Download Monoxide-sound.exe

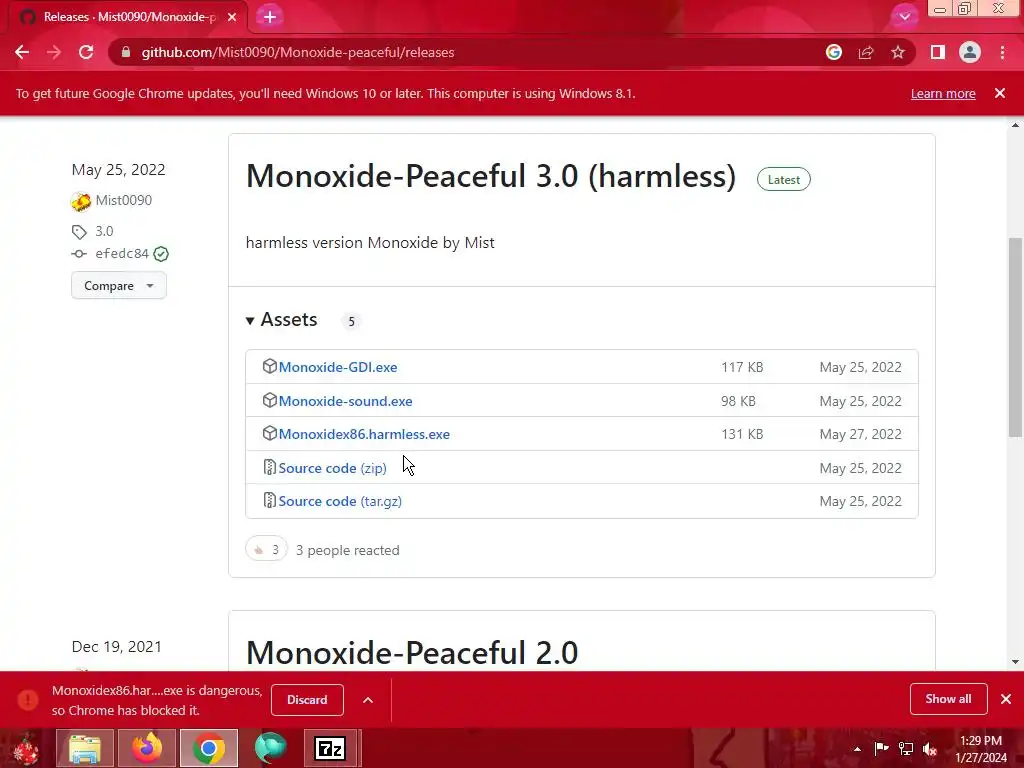pyautogui.click(x=345, y=401)
